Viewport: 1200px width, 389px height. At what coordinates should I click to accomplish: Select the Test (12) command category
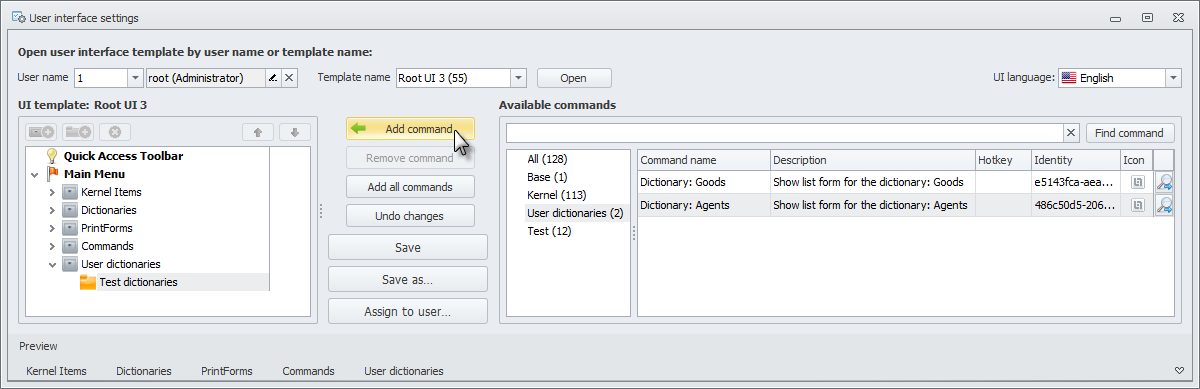tap(549, 231)
